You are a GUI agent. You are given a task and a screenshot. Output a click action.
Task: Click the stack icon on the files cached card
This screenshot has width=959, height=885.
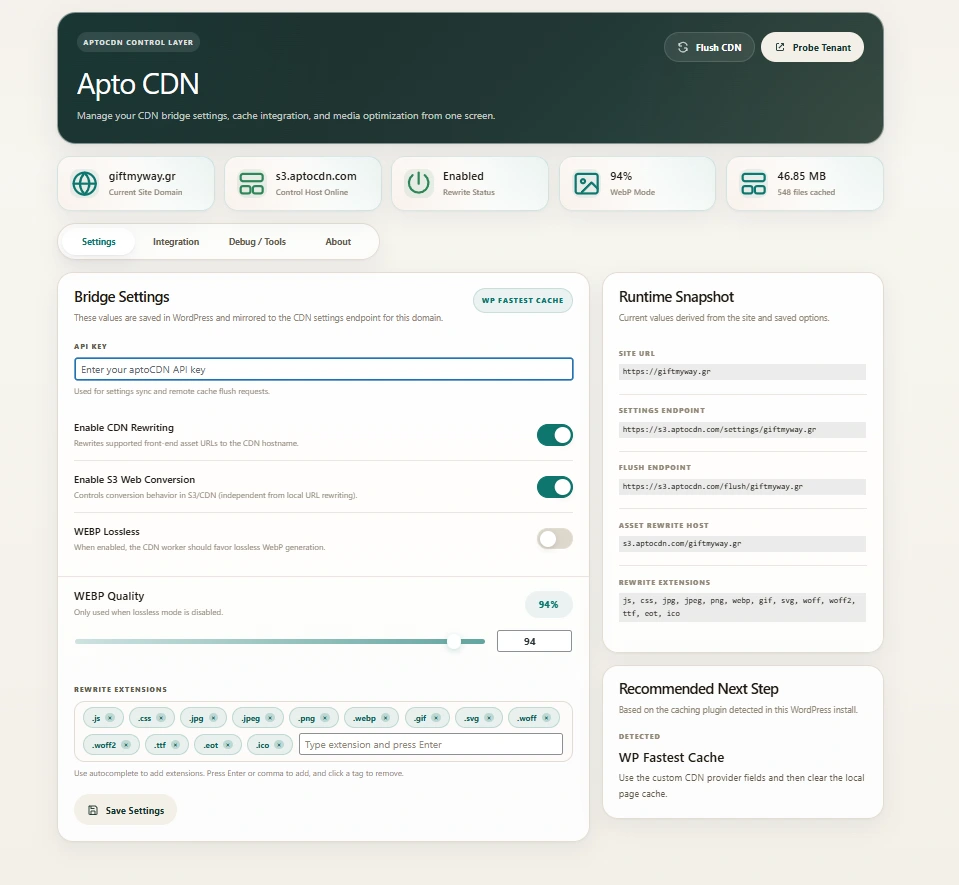tap(753, 183)
